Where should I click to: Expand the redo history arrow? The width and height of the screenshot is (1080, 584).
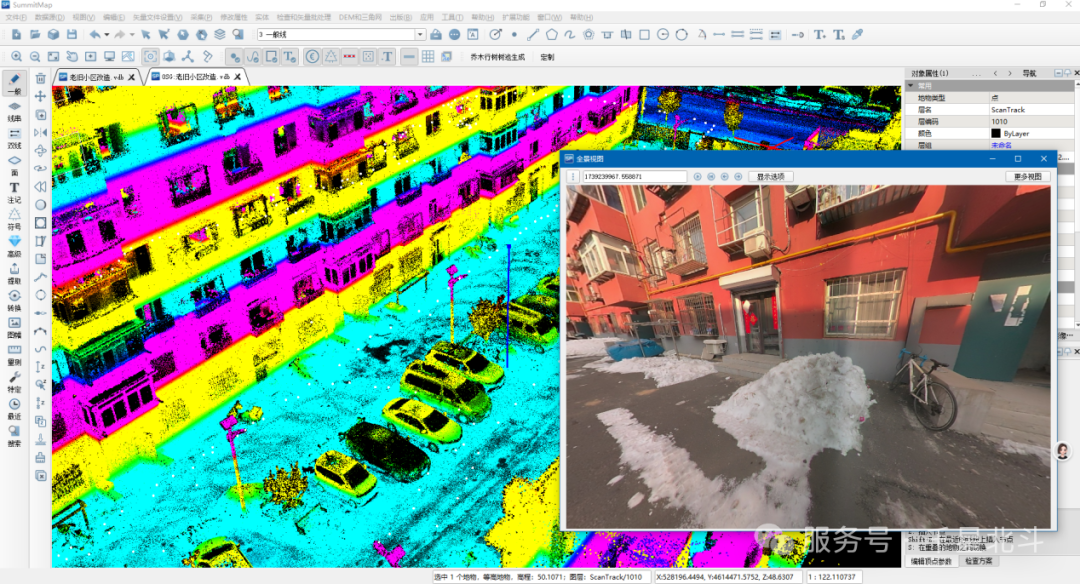pos(131,34)
